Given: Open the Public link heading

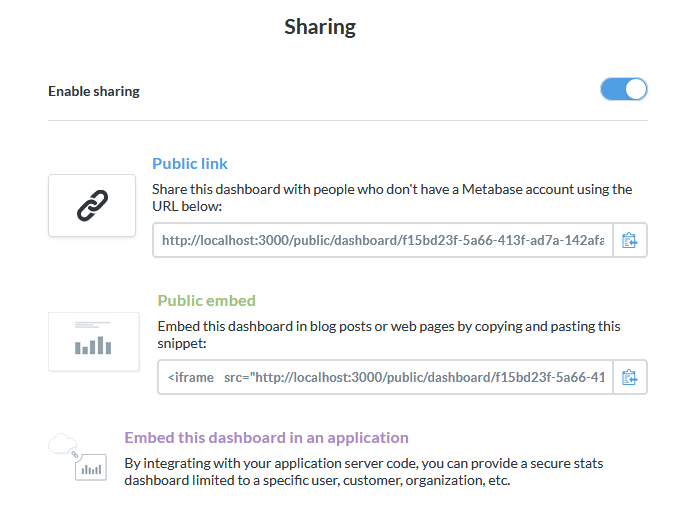Looking at the screenshot, I should click(190, 164).
